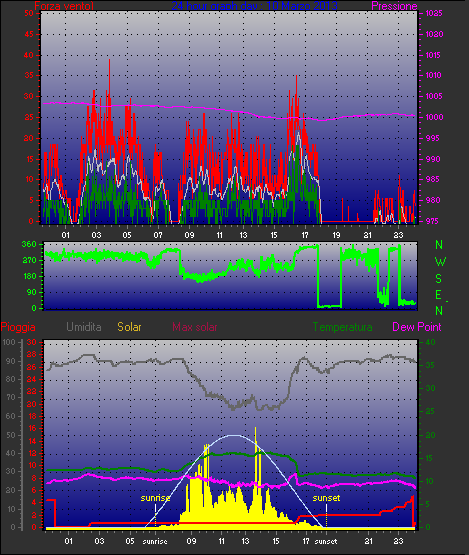Click the 'Umidita' humidity legend label
This screenshot has width=469, height=555.
84,327
